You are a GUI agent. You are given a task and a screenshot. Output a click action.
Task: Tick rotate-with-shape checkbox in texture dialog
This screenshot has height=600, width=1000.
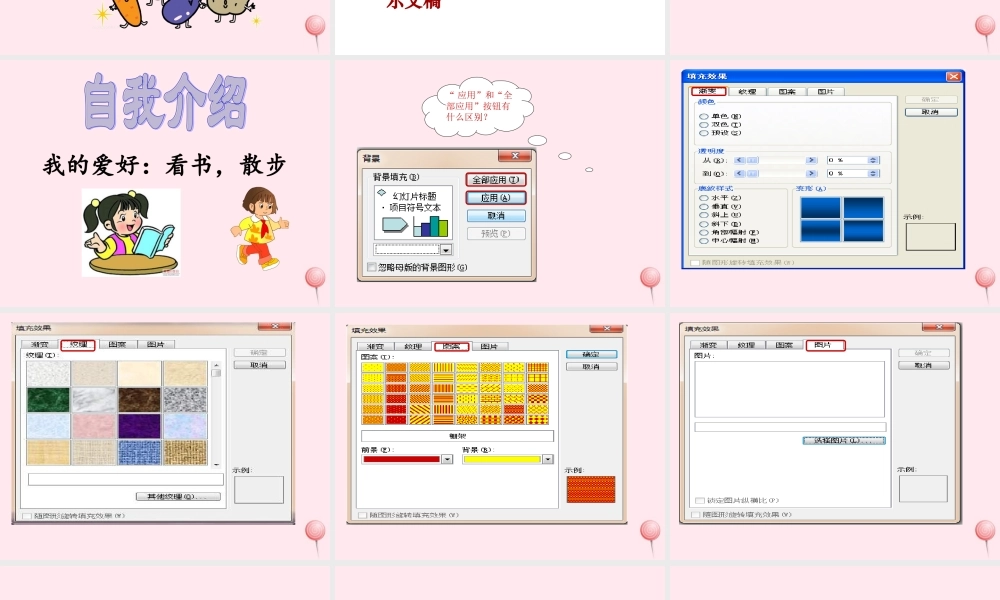click(x=26, y=516)
